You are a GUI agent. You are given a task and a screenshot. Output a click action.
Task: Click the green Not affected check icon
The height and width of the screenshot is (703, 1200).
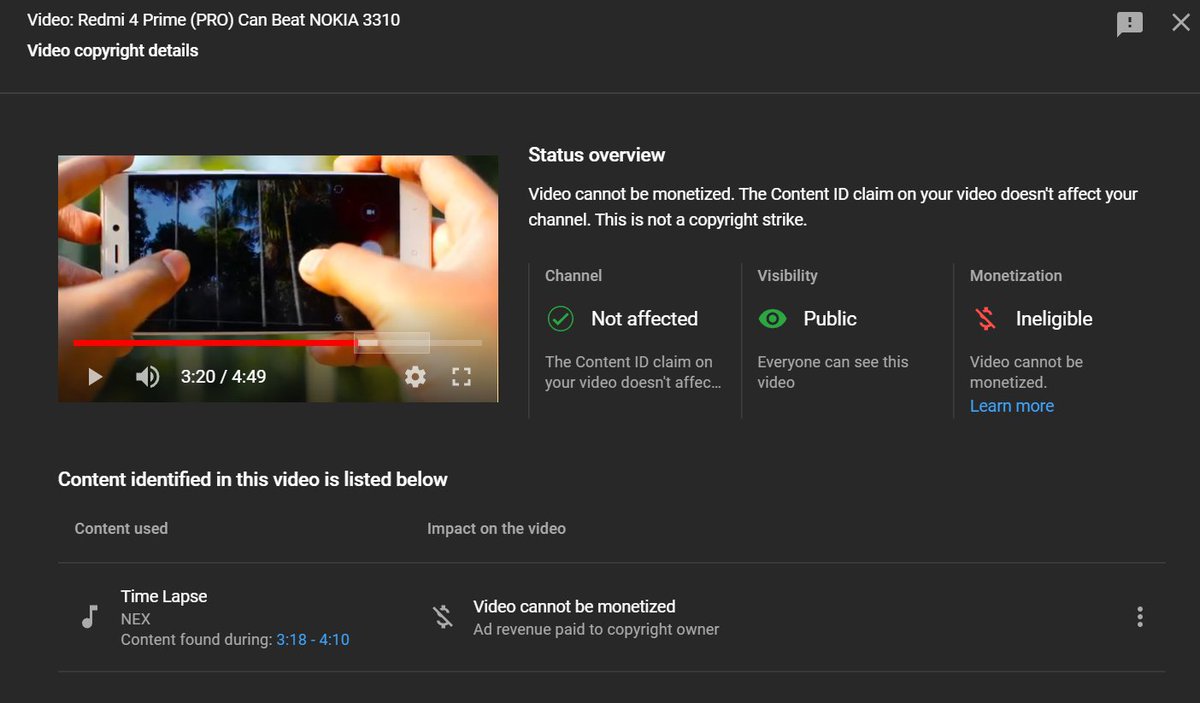pos(560,319)
